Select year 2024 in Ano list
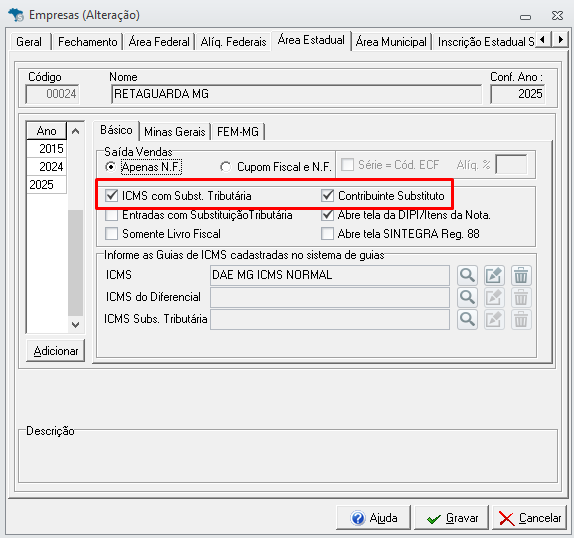574x538 pixels. [x=46, y=167]
